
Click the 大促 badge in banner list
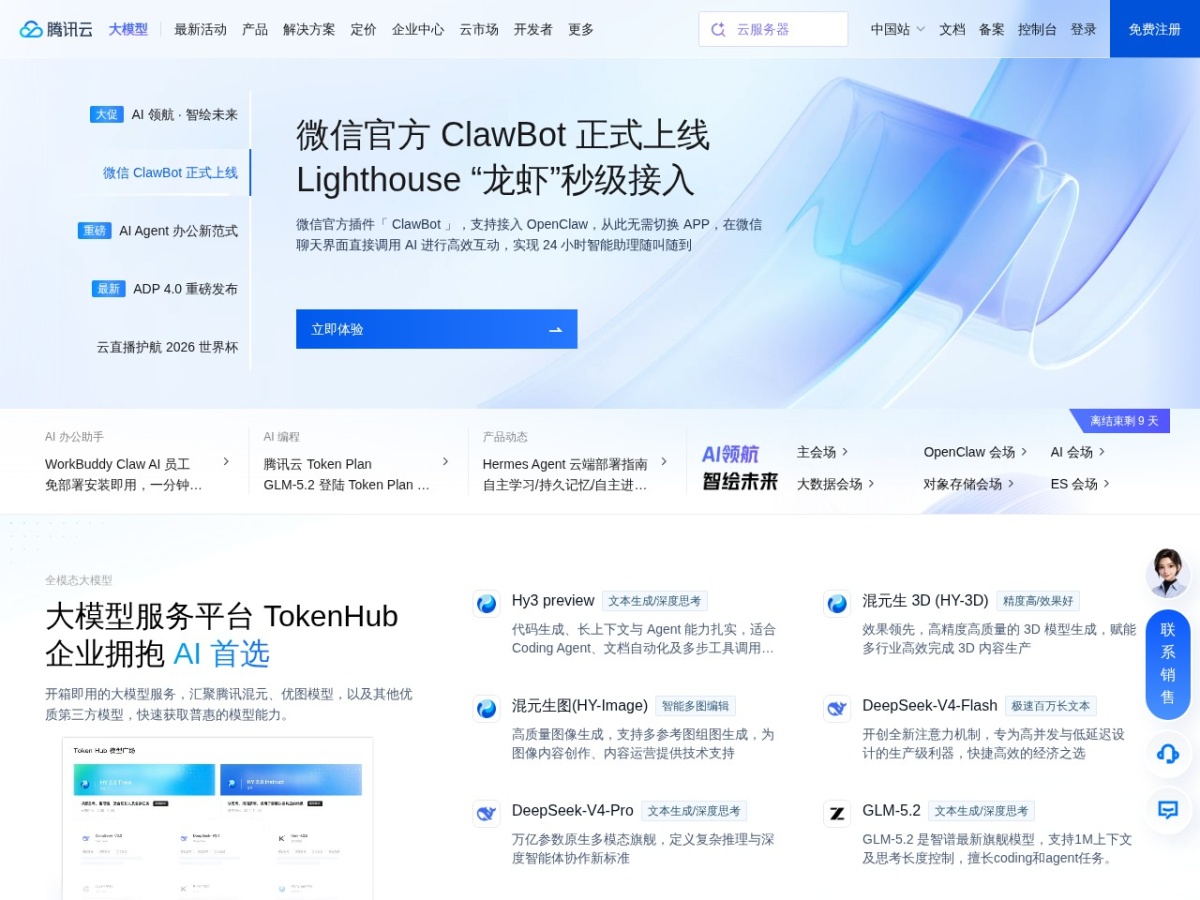coord(106,114)
